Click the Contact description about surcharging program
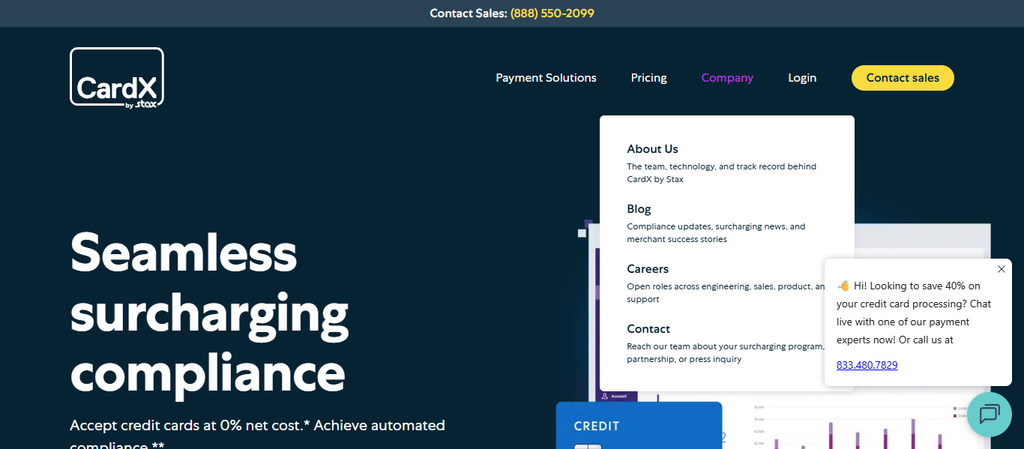 tap(726, 353)
